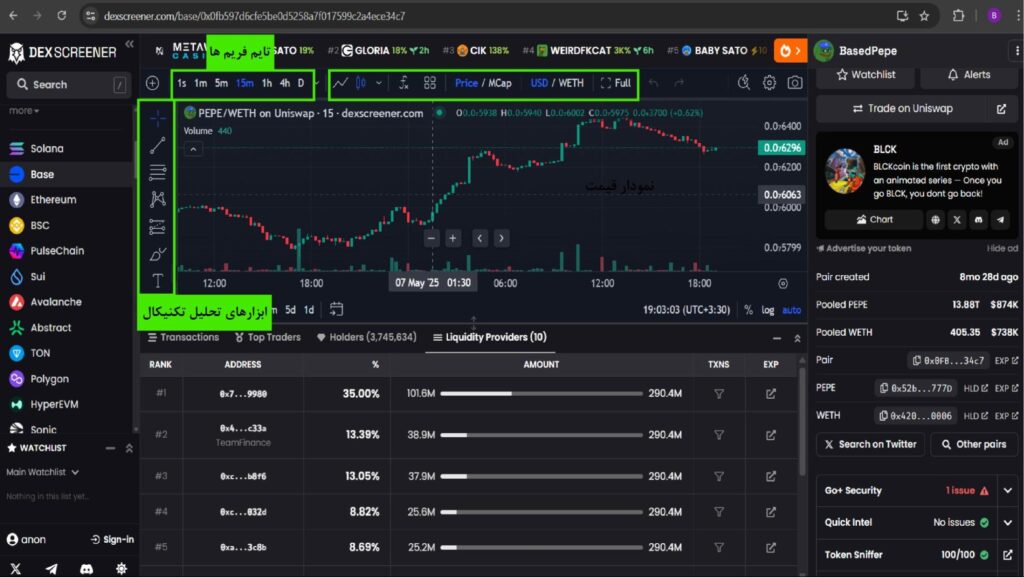Open the Main Watchlist dropdown
Viewport: 1024px width, 577px height.
pyautogui.click(x=42, y=472)
